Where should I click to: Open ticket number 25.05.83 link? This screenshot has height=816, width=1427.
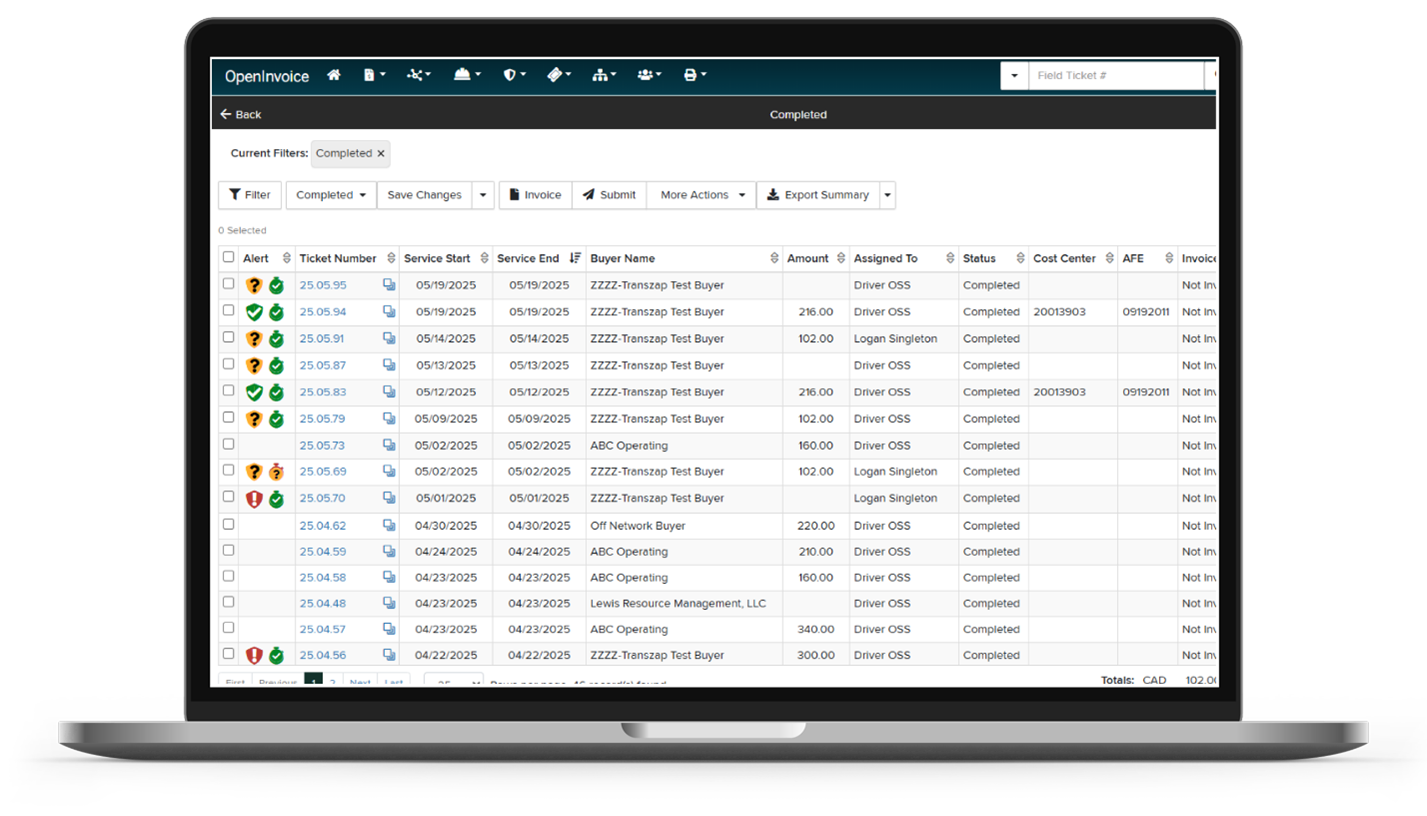click(322, 392)
